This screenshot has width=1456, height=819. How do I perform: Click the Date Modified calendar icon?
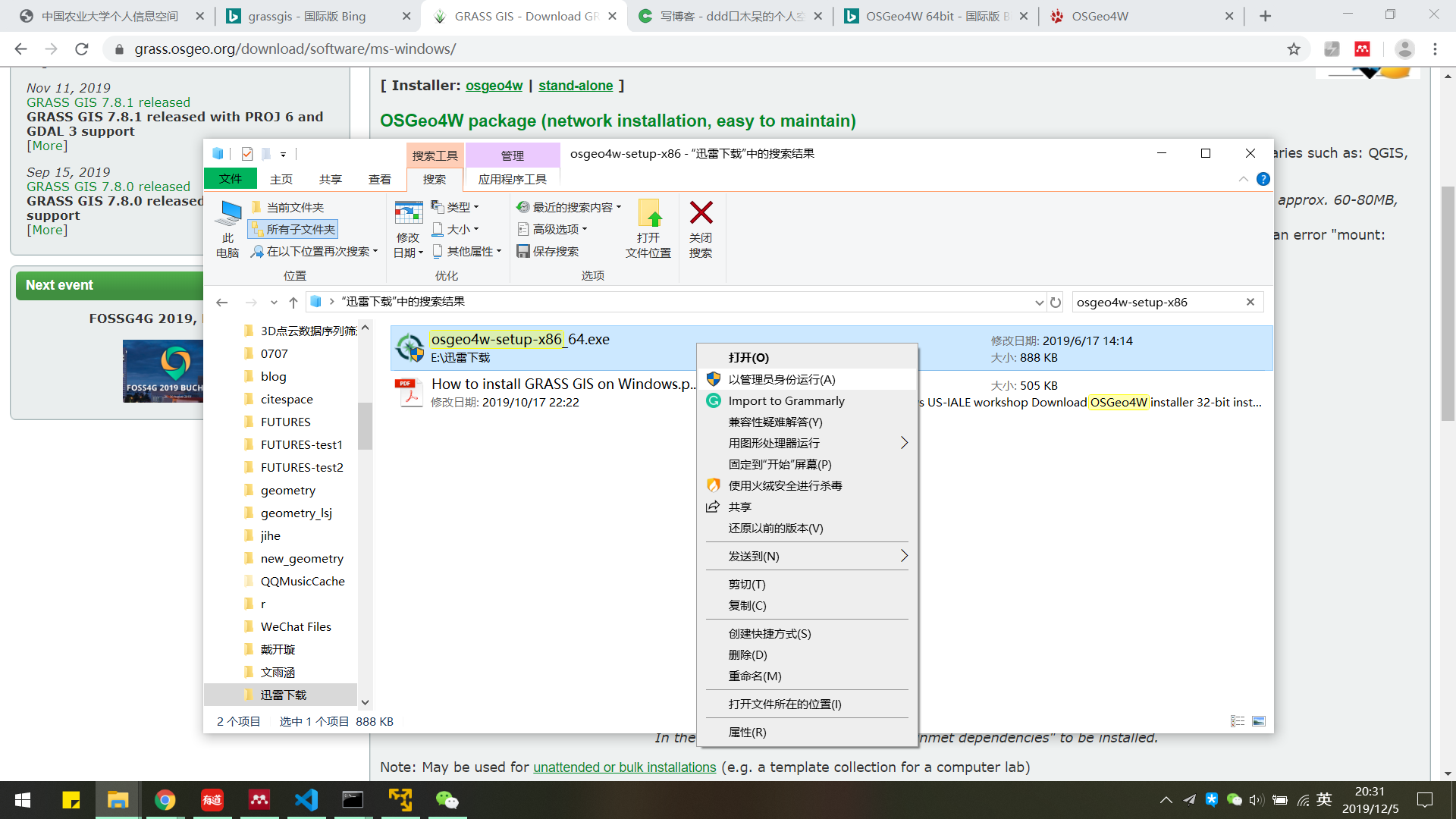click(408, 213)
